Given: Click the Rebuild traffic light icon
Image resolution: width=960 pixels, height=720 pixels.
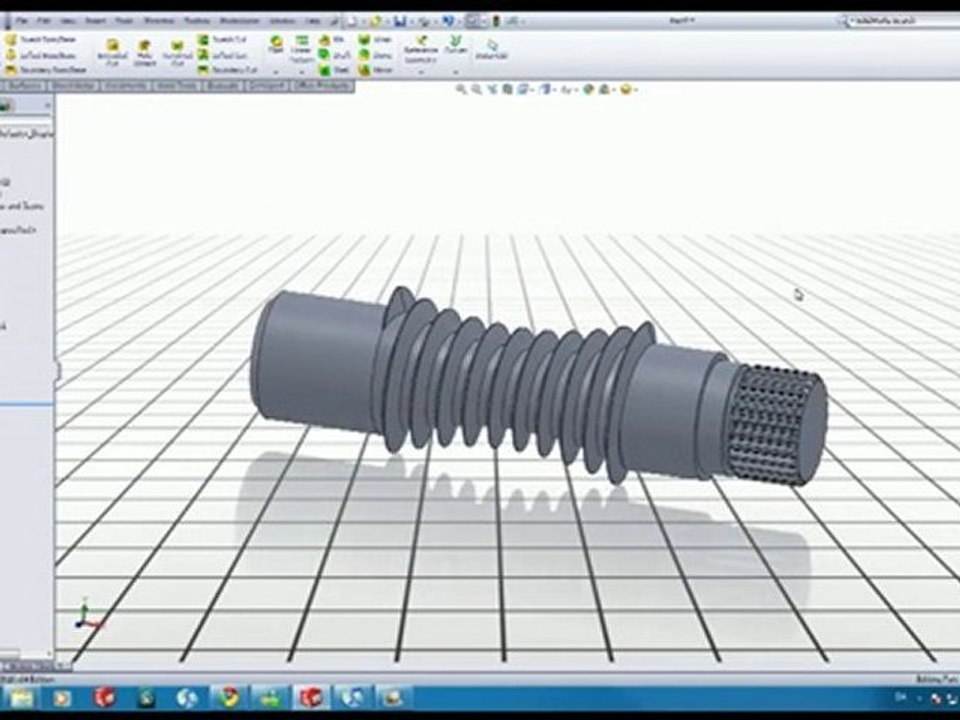Looking at the screenshot, I should coord(496,21).
